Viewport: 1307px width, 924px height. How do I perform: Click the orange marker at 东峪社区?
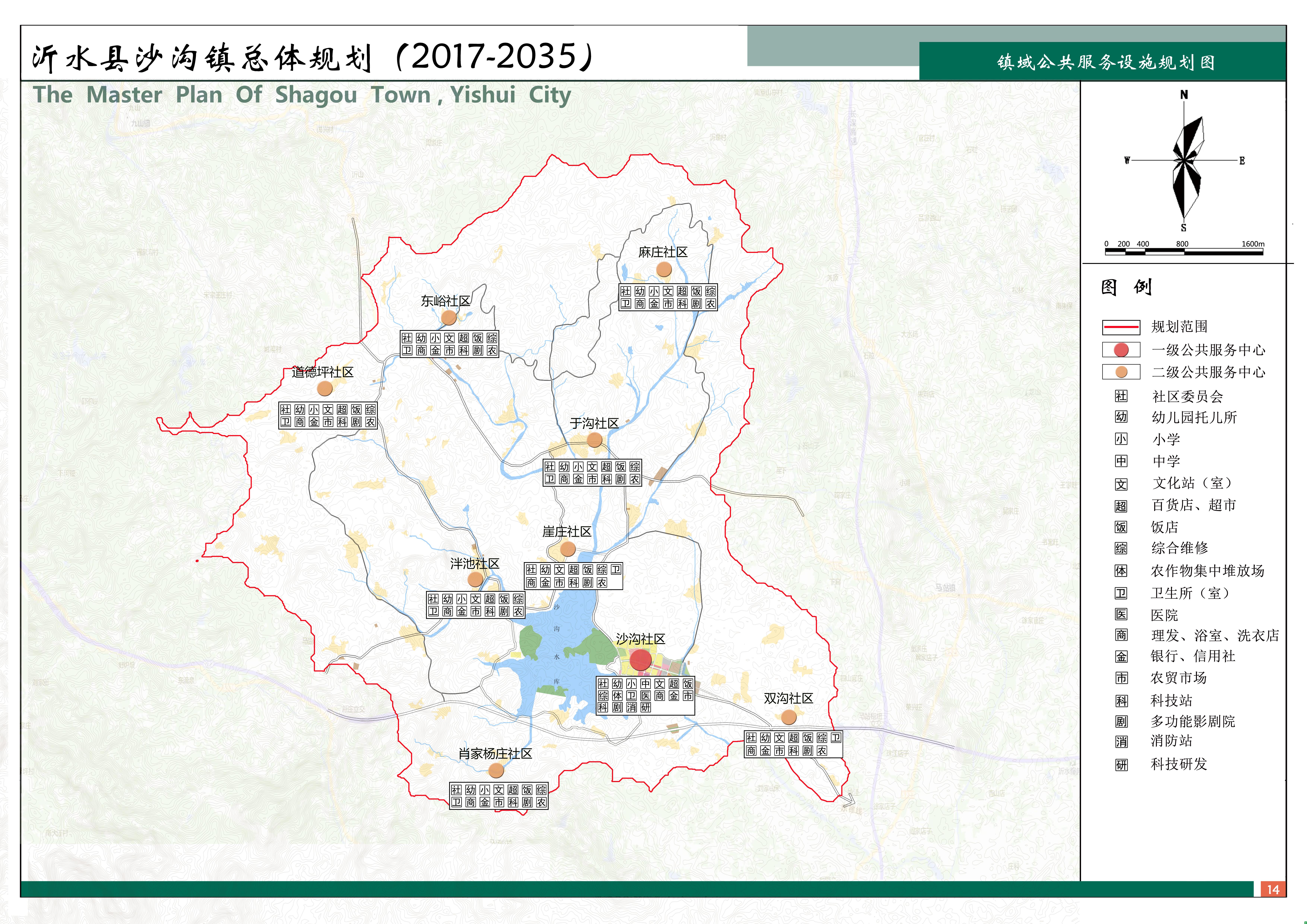449,318
